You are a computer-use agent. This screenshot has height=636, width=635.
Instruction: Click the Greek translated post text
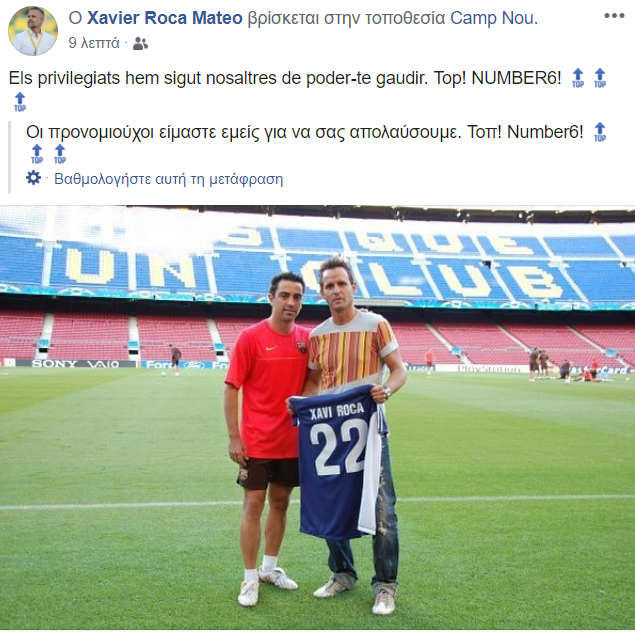(305, 132)
